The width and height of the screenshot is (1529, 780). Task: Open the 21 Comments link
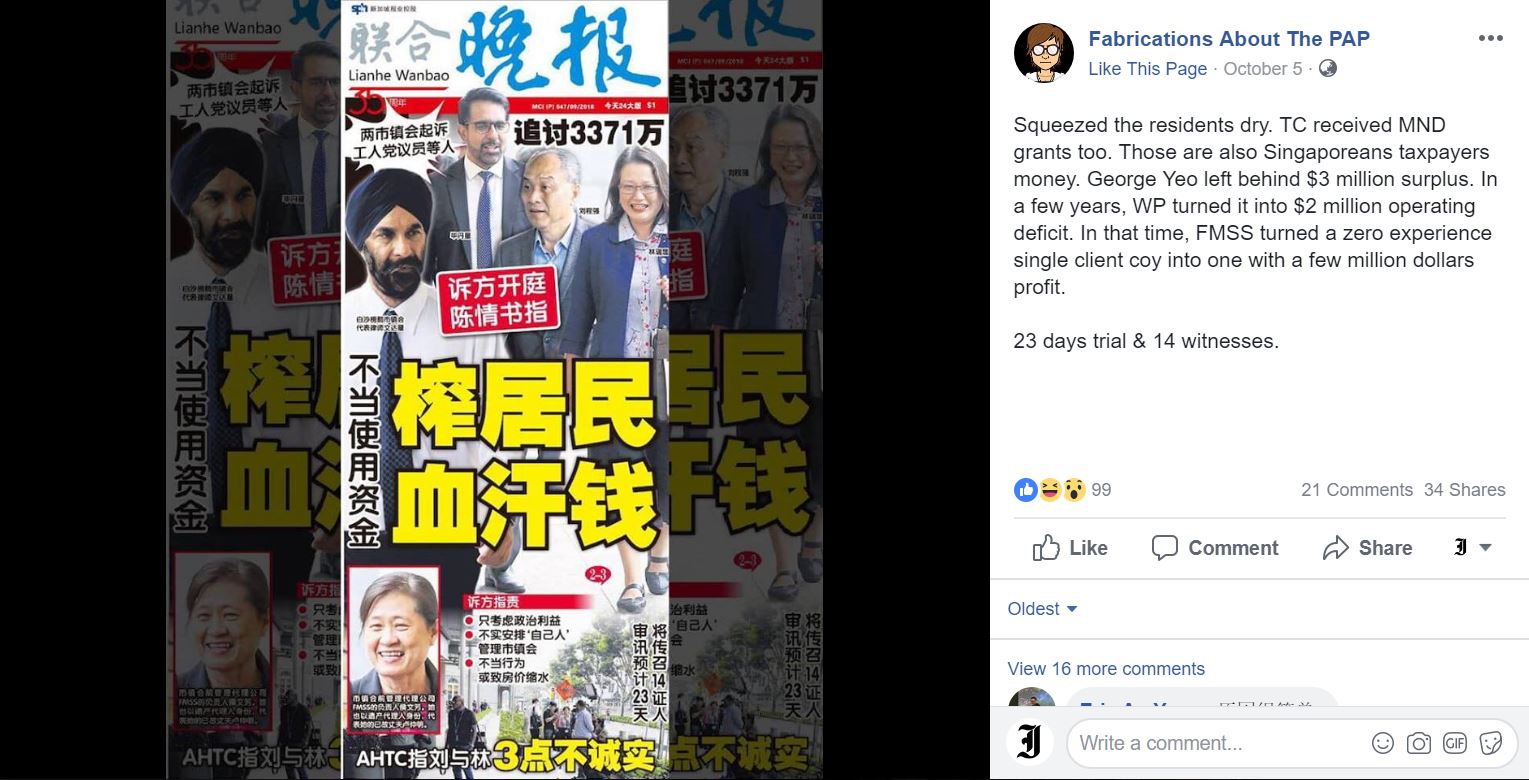tap(1357, 490)
